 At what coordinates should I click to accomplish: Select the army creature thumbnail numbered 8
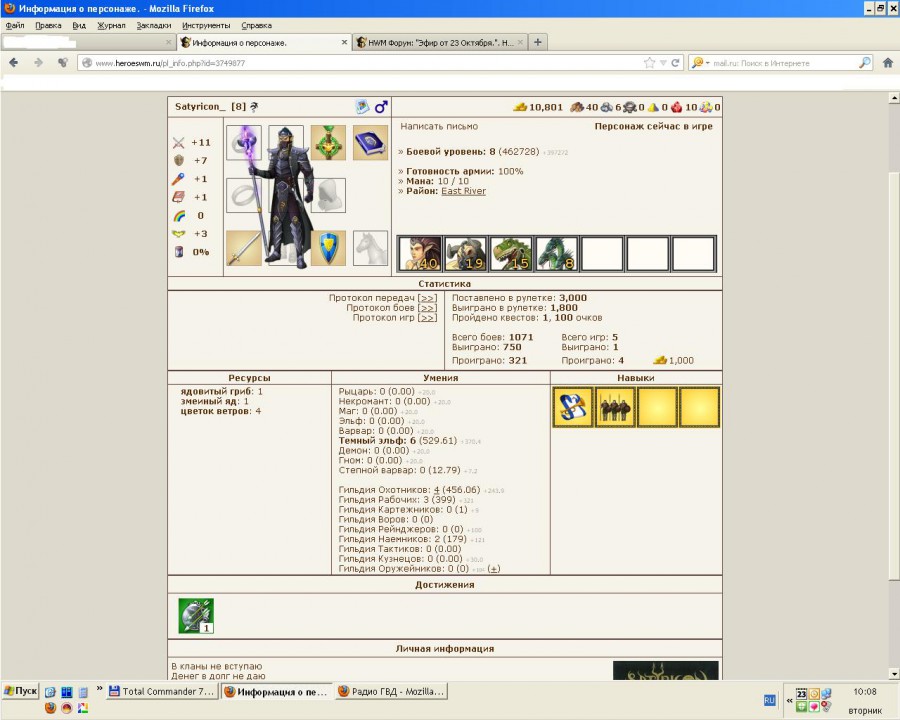click(x=556, y=253)
